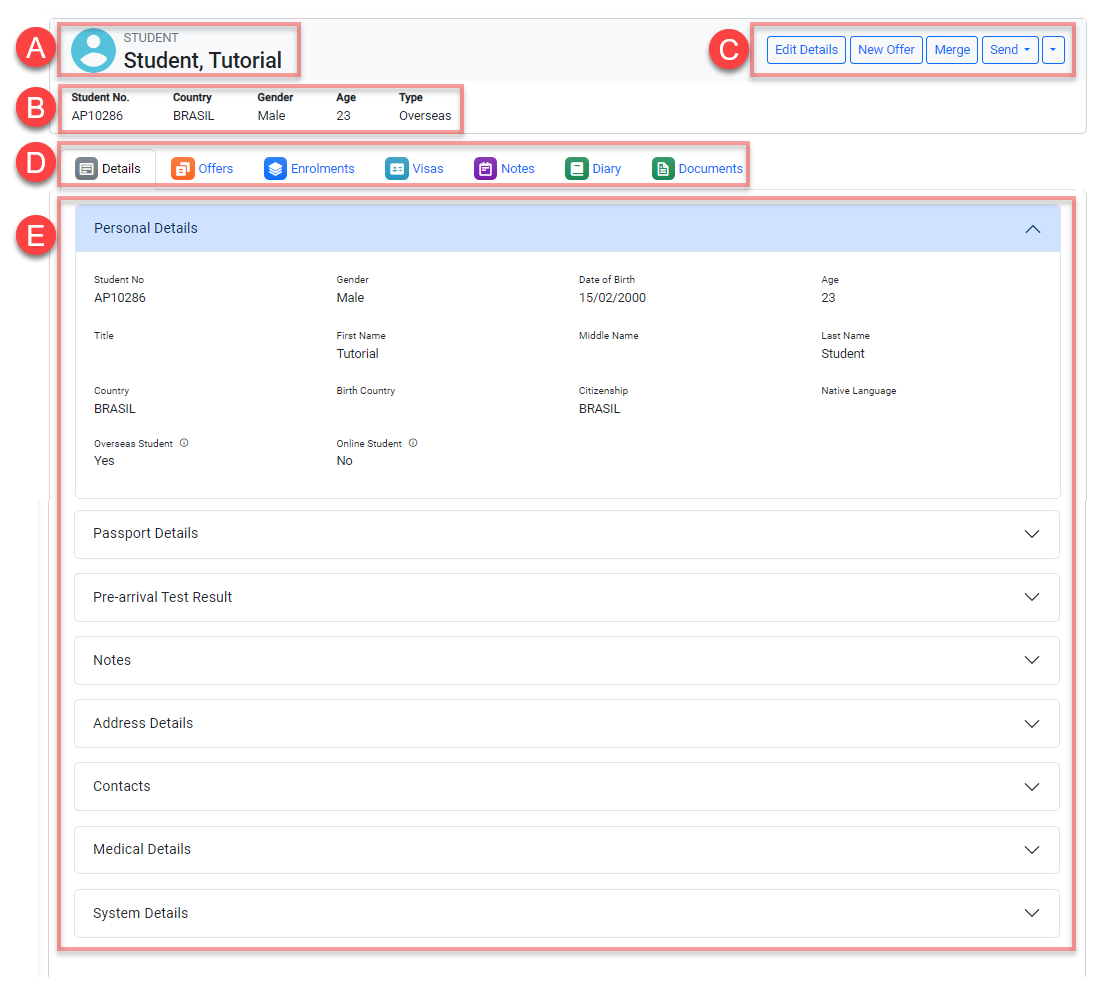Click info icon beside Overseas Student
The width and height of the screenshot is (1107, 986).
point(185,443)
